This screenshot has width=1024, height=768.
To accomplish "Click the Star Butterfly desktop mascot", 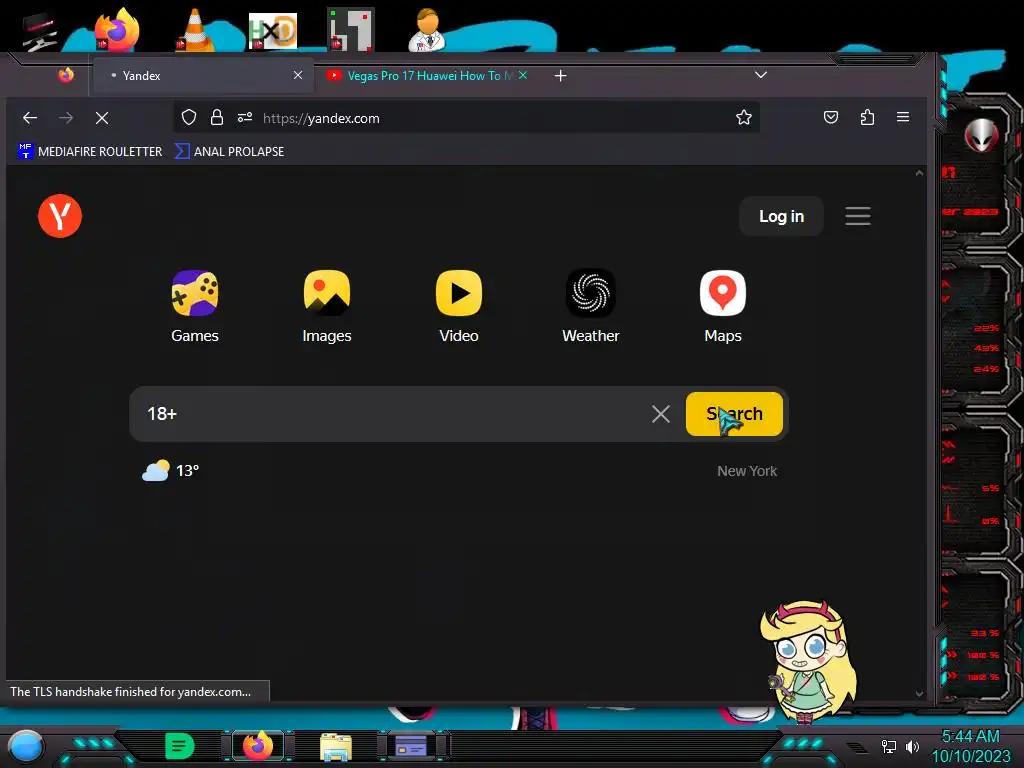I will [x=808, y=661].
